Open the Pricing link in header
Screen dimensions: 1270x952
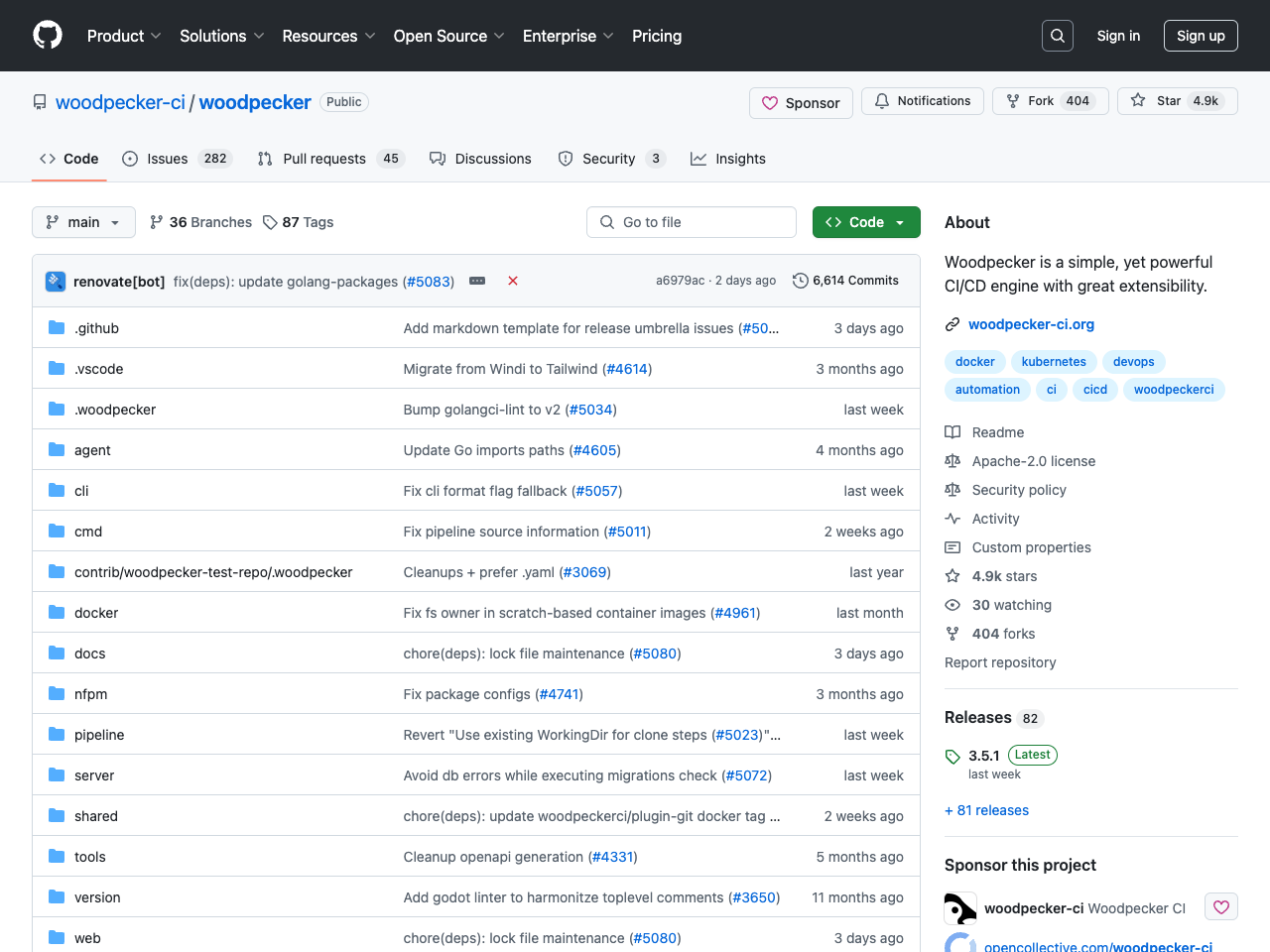coord(657,36)
